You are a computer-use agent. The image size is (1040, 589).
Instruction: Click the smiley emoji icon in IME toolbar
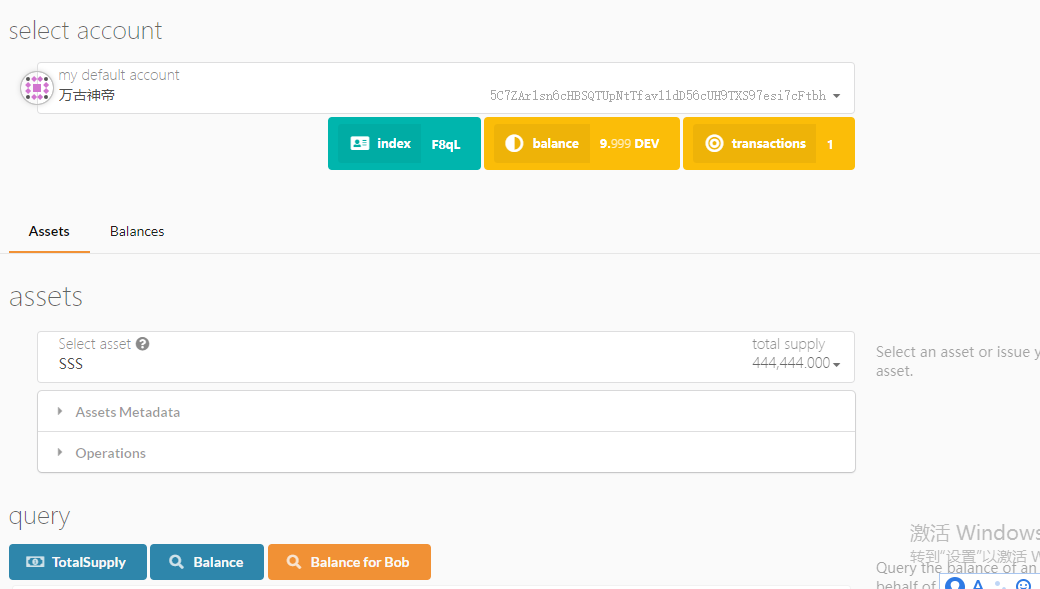click(x=1023, y=585)
